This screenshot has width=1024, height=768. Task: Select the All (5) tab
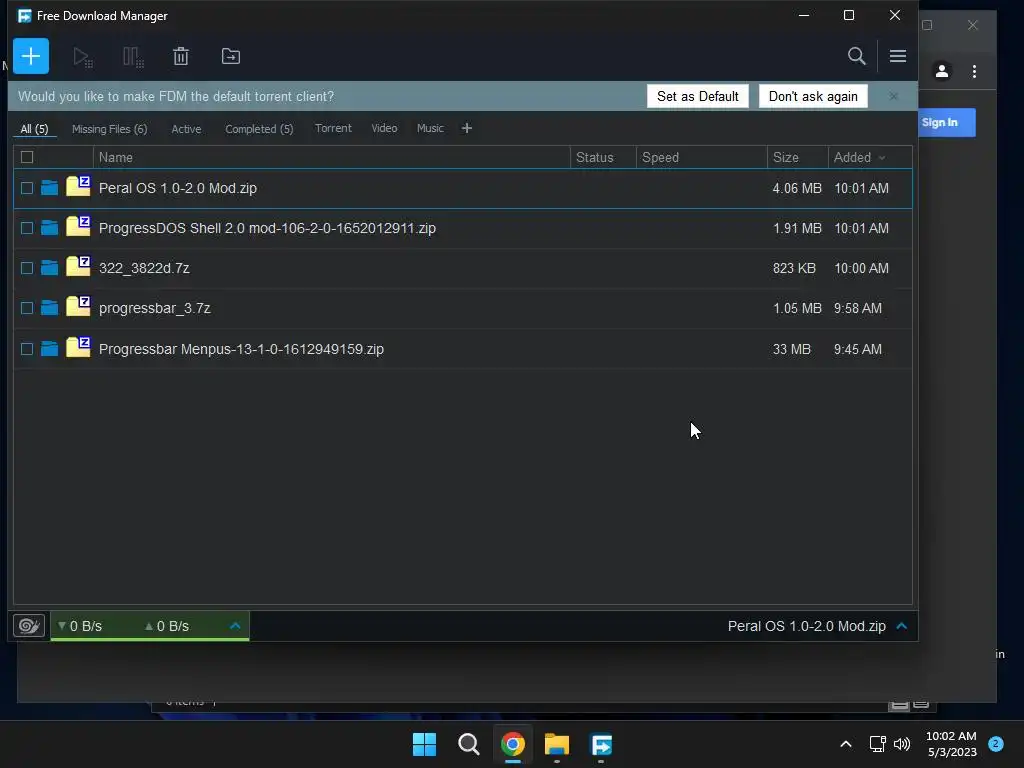coord(34,129)
